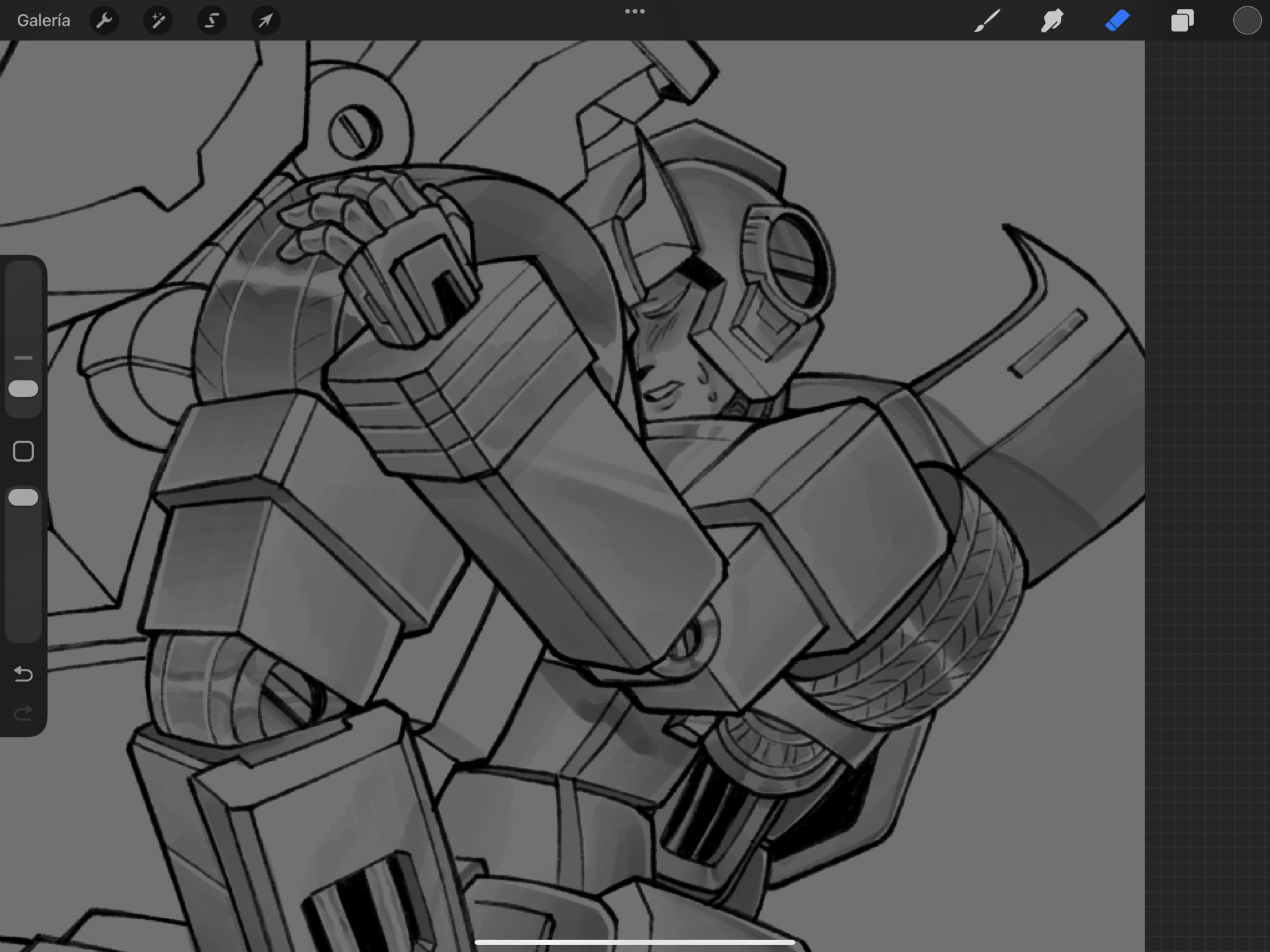Open the Adjustments magic wand menu
The width and height of the screenshot is (1270, 952).
(157, 21)
